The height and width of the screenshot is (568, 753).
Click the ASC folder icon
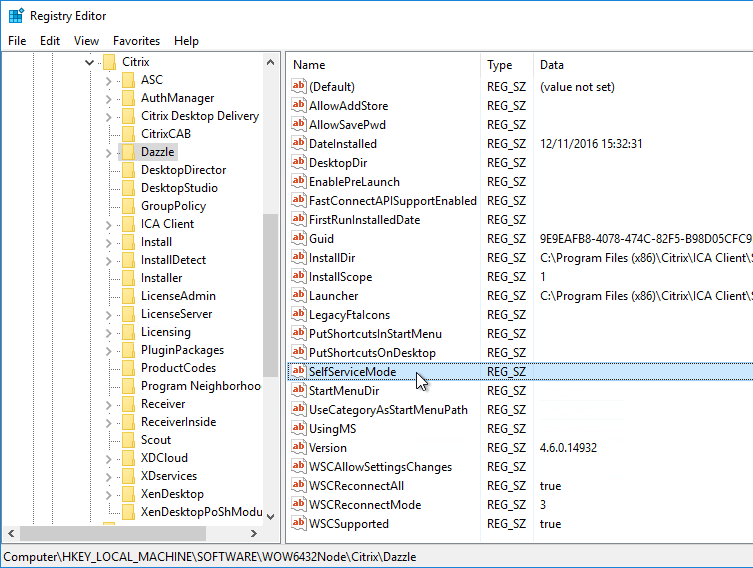click(128, 80)
